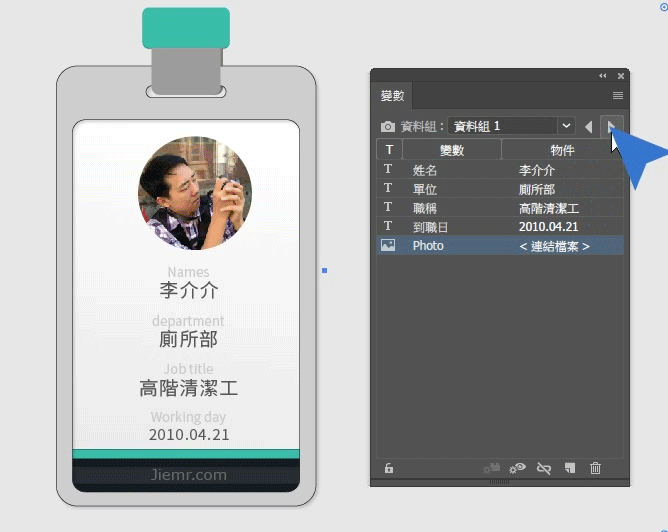Screen dimensions: 668x532
Task: Select the Job title label on badge
Action: tap(188, 369)
